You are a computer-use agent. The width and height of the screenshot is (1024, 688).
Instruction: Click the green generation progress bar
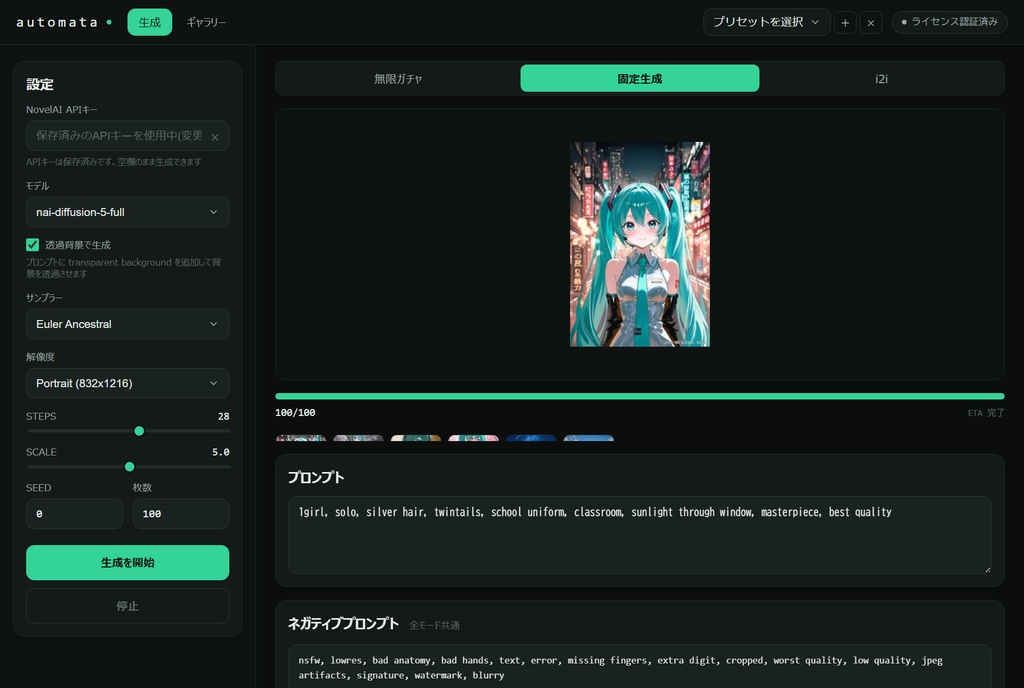coord(639,396)
